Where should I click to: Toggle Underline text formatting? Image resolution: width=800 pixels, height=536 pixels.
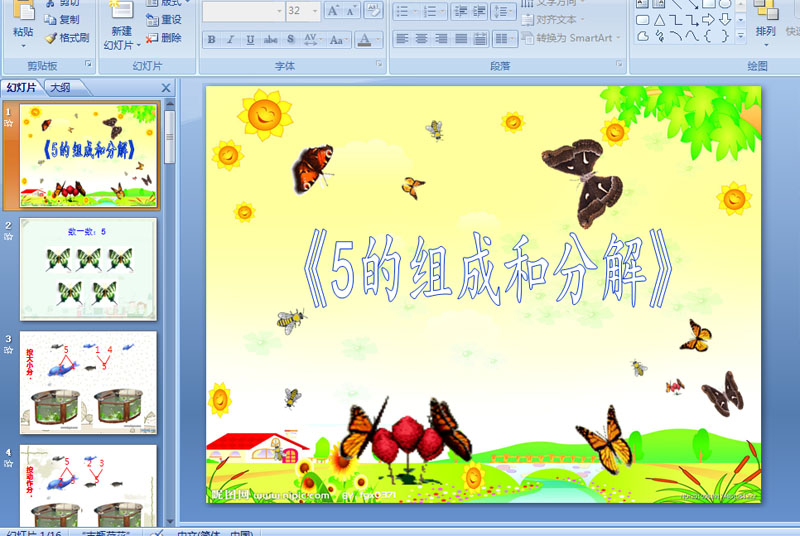(250, 39)
